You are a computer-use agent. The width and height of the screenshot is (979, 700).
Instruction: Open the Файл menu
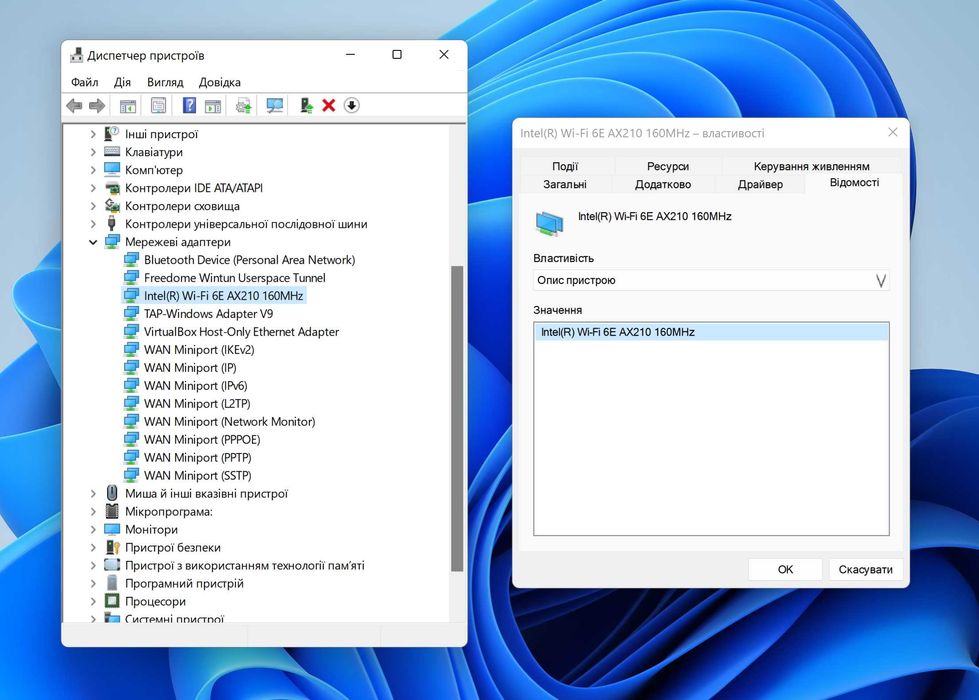(x=85, y=82)
